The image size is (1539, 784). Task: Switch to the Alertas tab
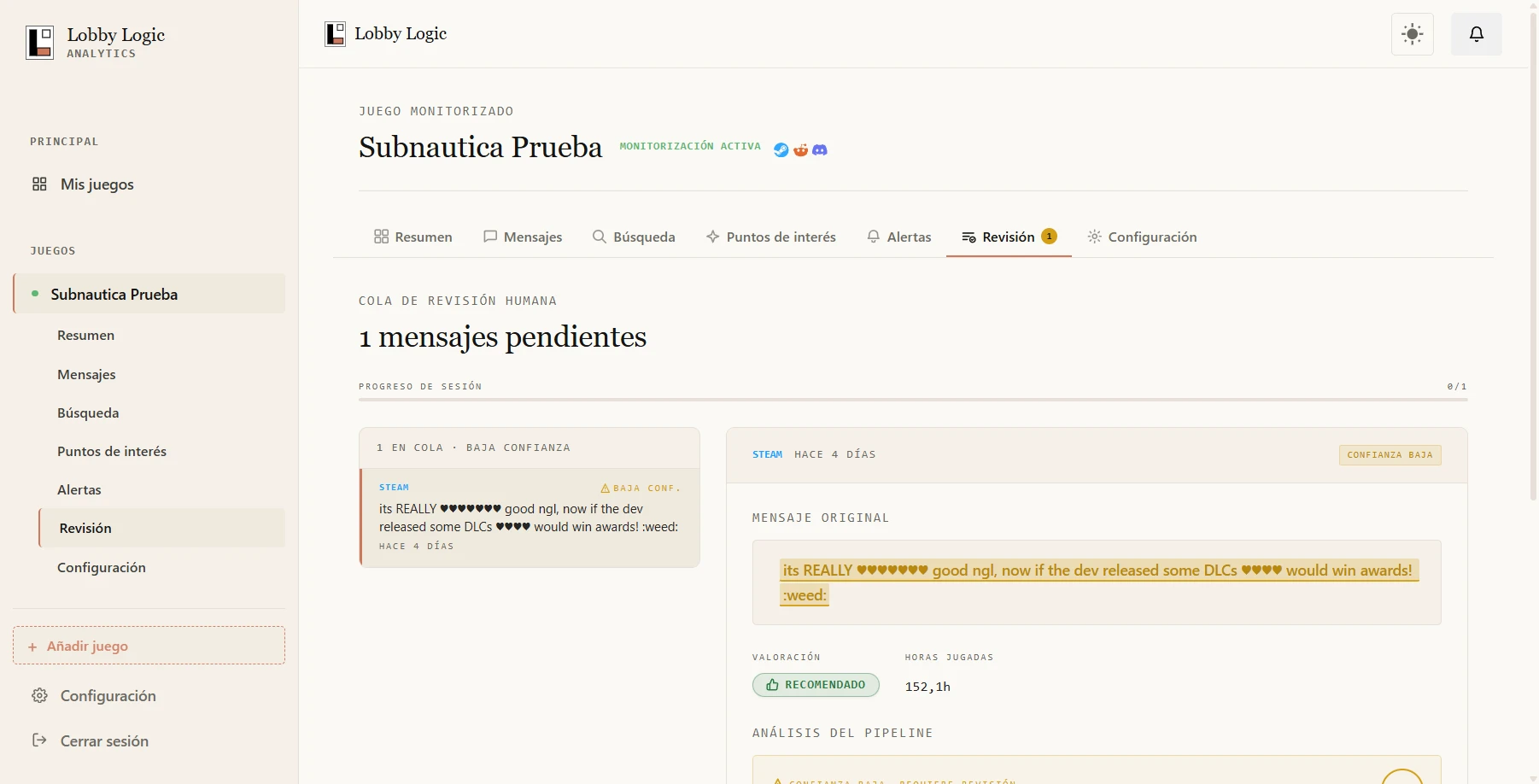(x=898, y=237)
